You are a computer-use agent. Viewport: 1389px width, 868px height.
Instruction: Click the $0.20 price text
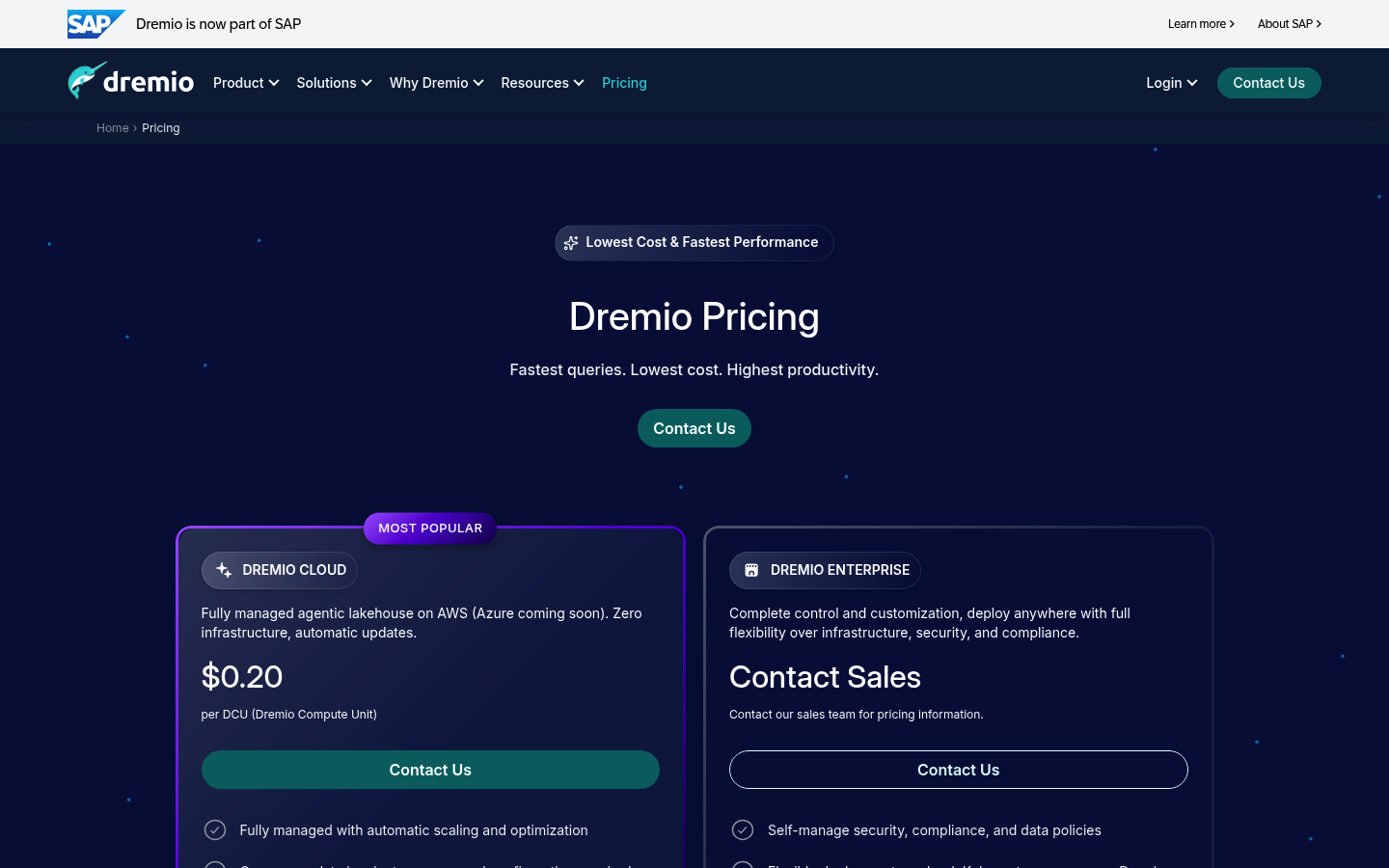pyautogui.click(x=242, y=677)
